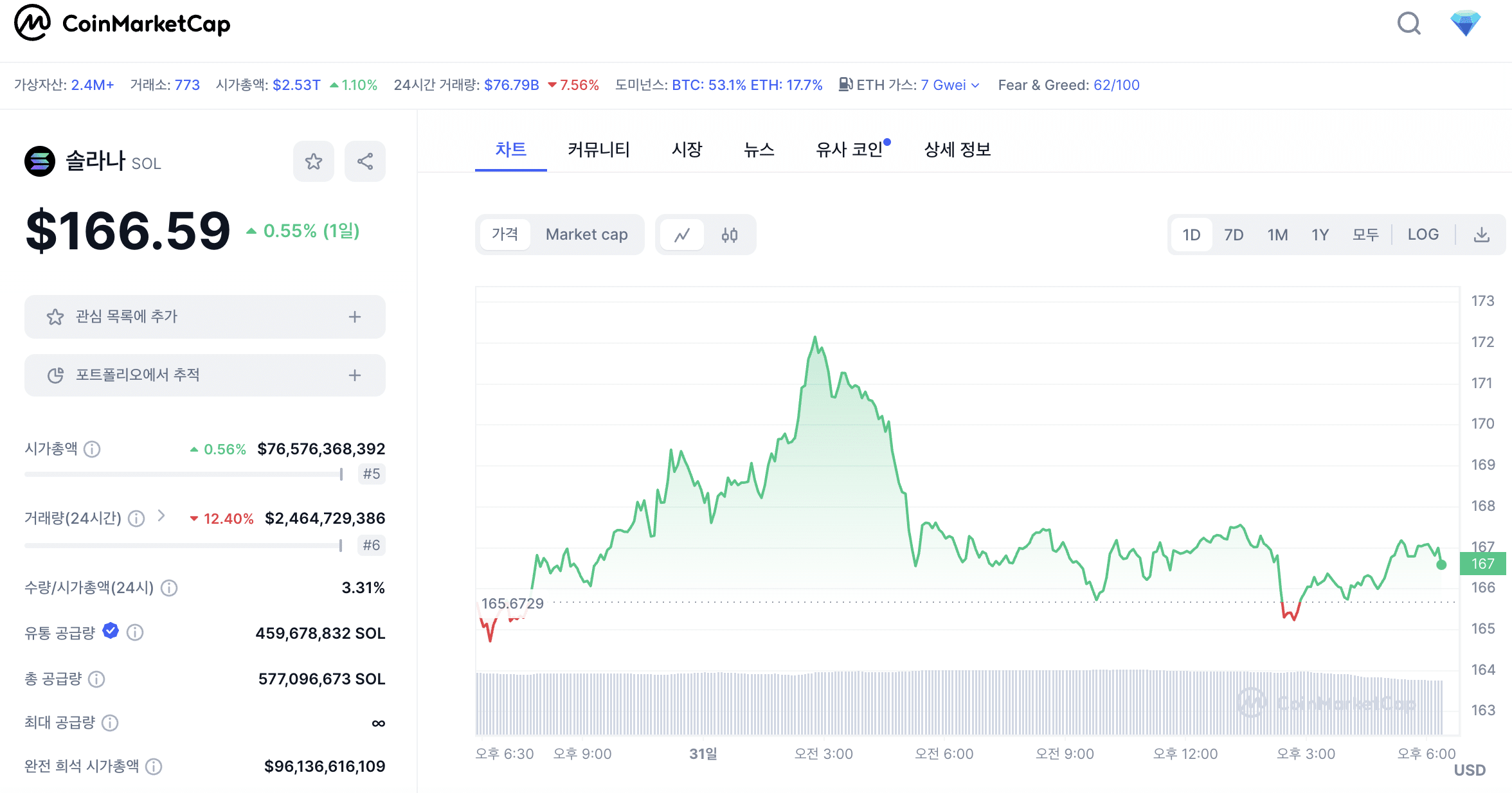
Task: Click the $2,464,729,386 volume value
Action: point(325,519)
